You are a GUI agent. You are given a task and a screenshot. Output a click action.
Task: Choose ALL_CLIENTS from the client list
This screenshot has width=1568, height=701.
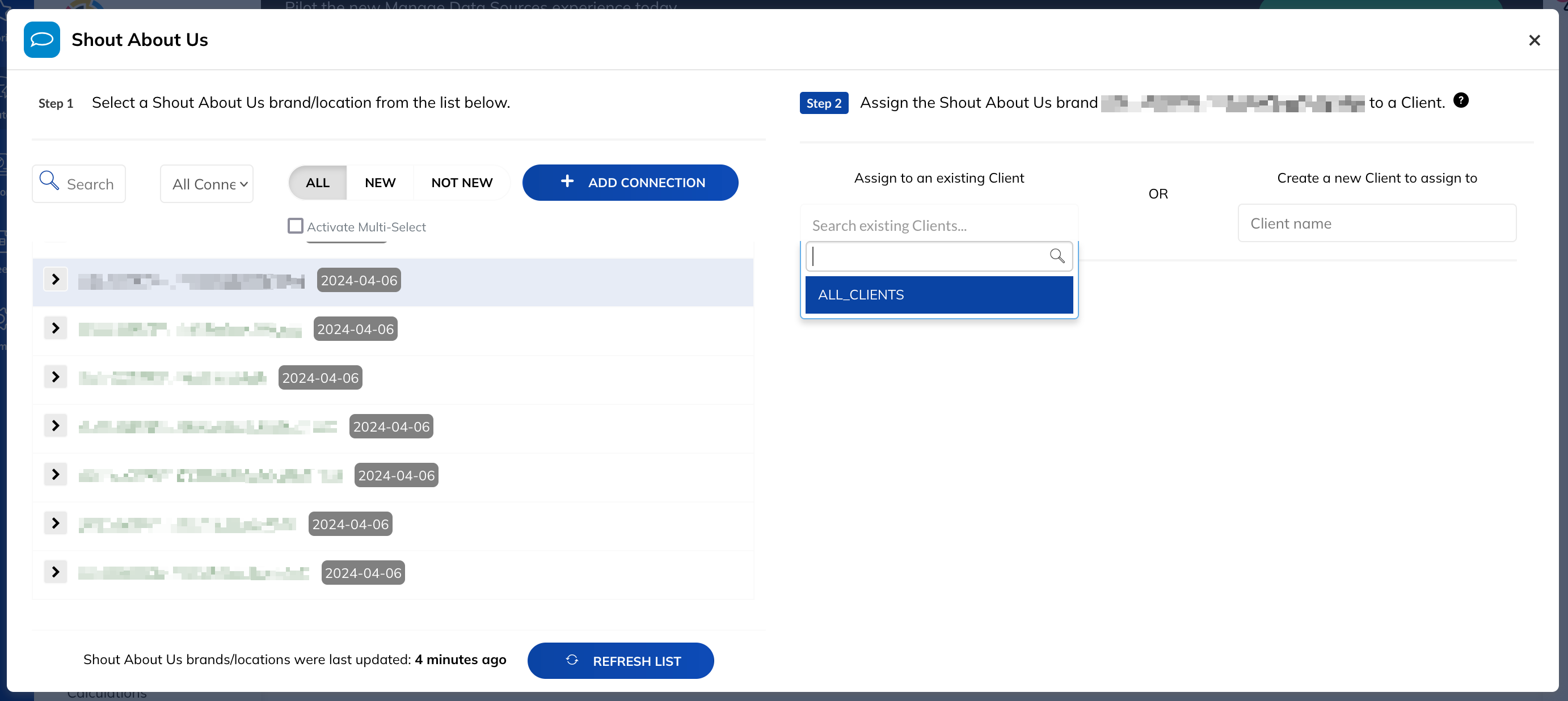[x=939, y=294]
